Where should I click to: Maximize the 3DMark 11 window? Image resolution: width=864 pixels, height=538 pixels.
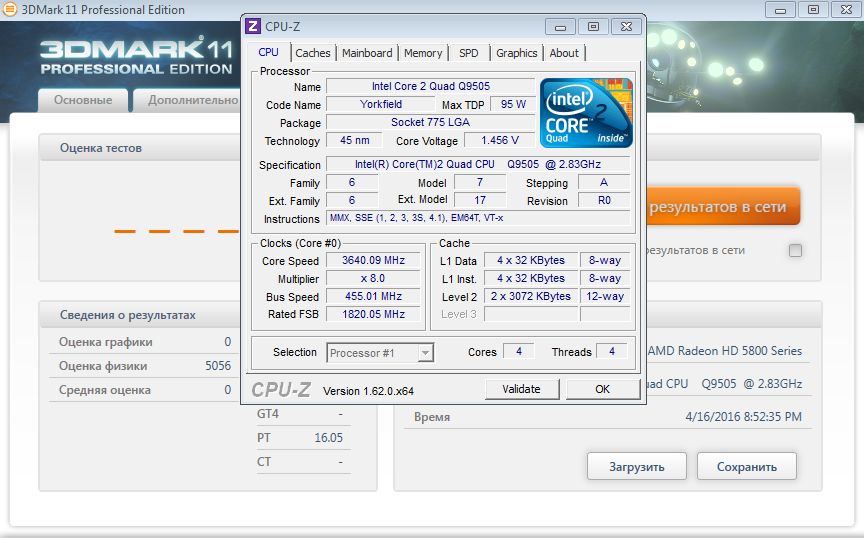(813, 9)
